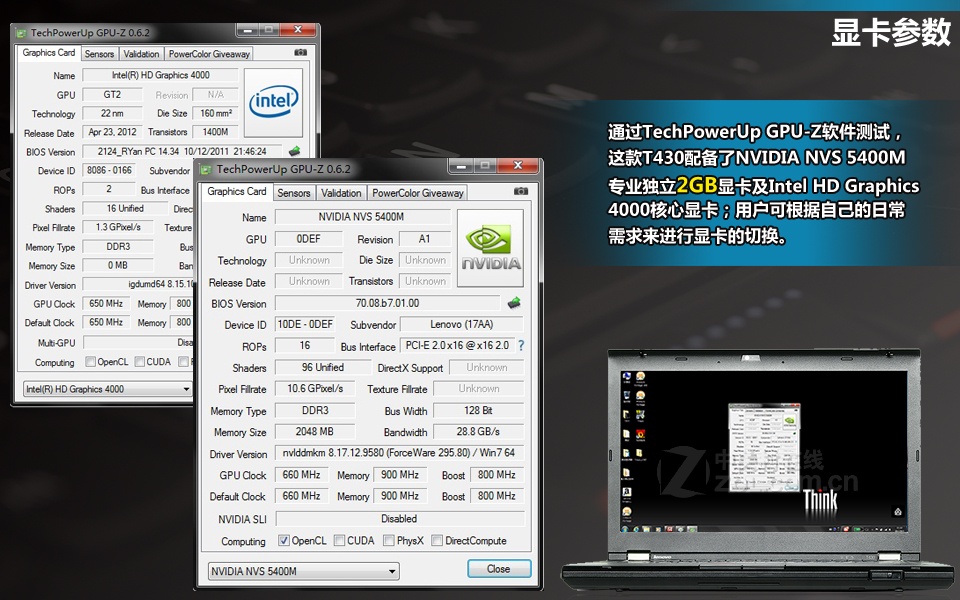Click the NVIDIA SLI value Disabled

click(399, 519)
